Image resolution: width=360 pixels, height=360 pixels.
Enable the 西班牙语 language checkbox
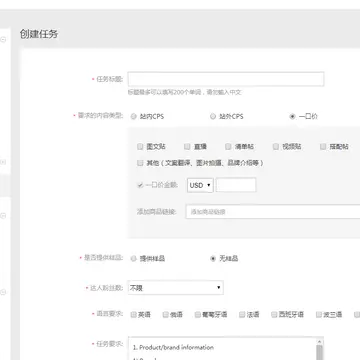pyautogui.click(x=274, y=314)
